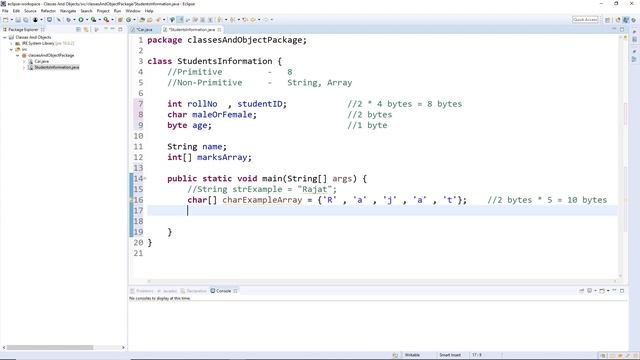
Task: Minimize the Package Explorer view
Action: point(113,29)
